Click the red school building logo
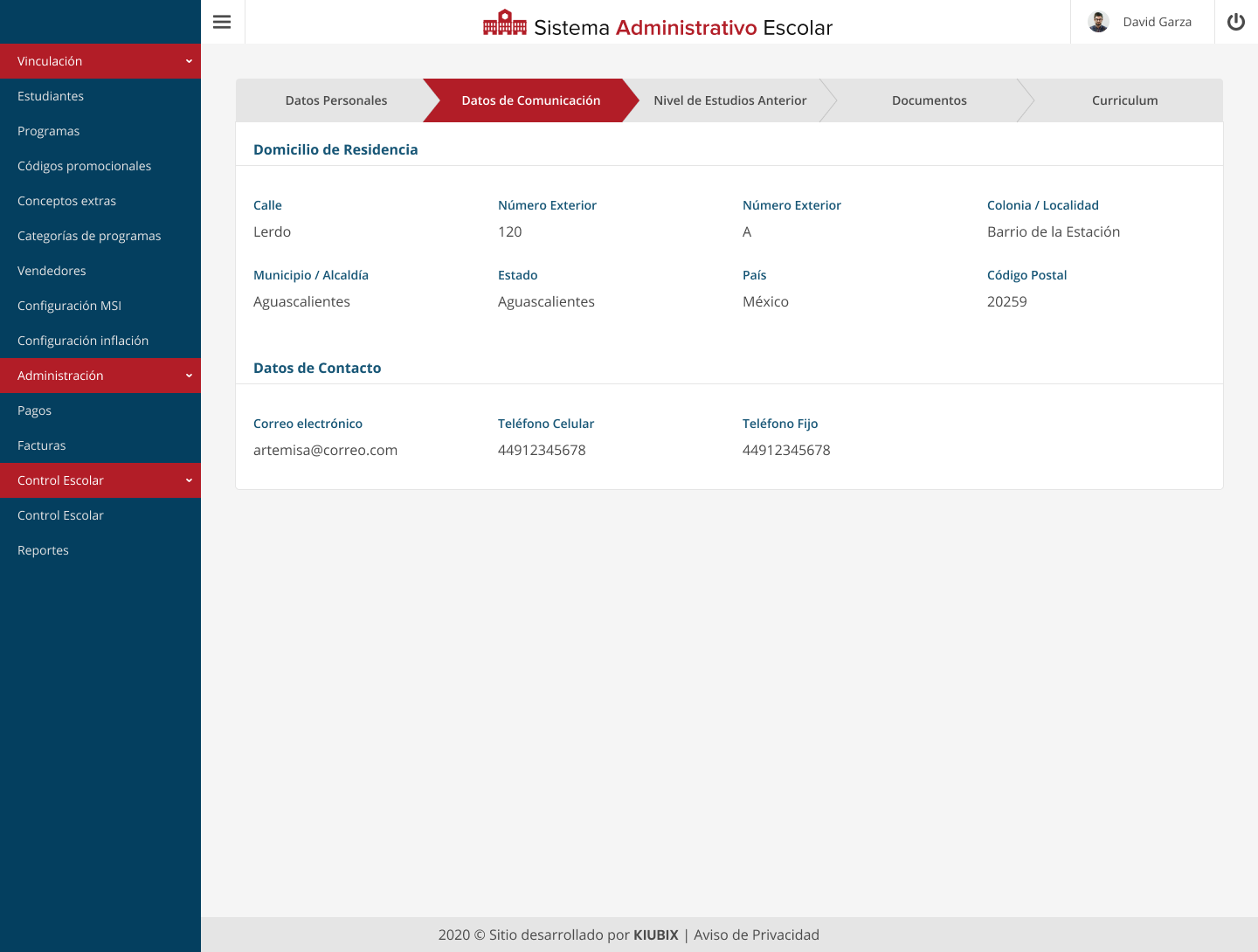 (x=504, y=23)
